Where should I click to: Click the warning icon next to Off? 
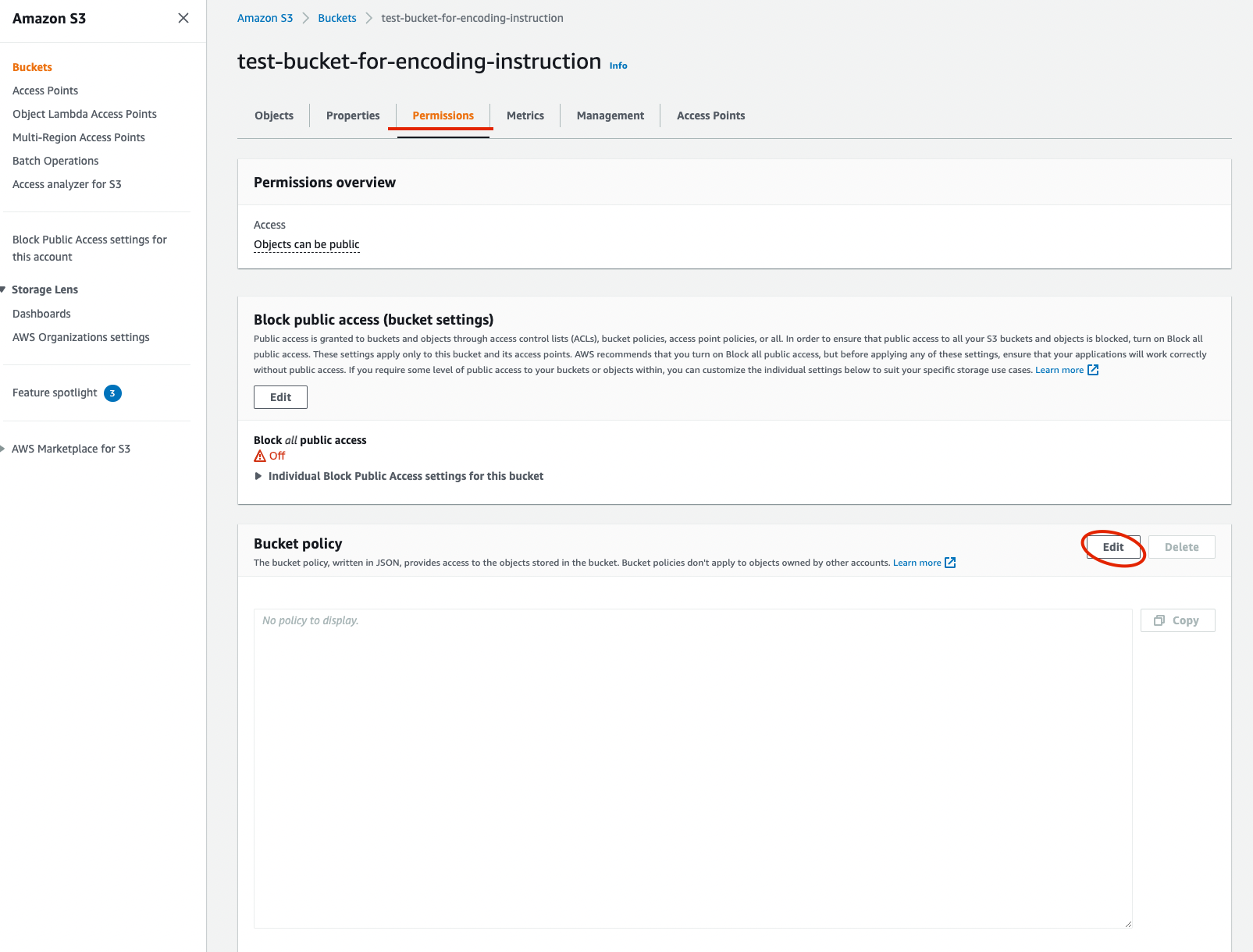click(x=260, y=456)
